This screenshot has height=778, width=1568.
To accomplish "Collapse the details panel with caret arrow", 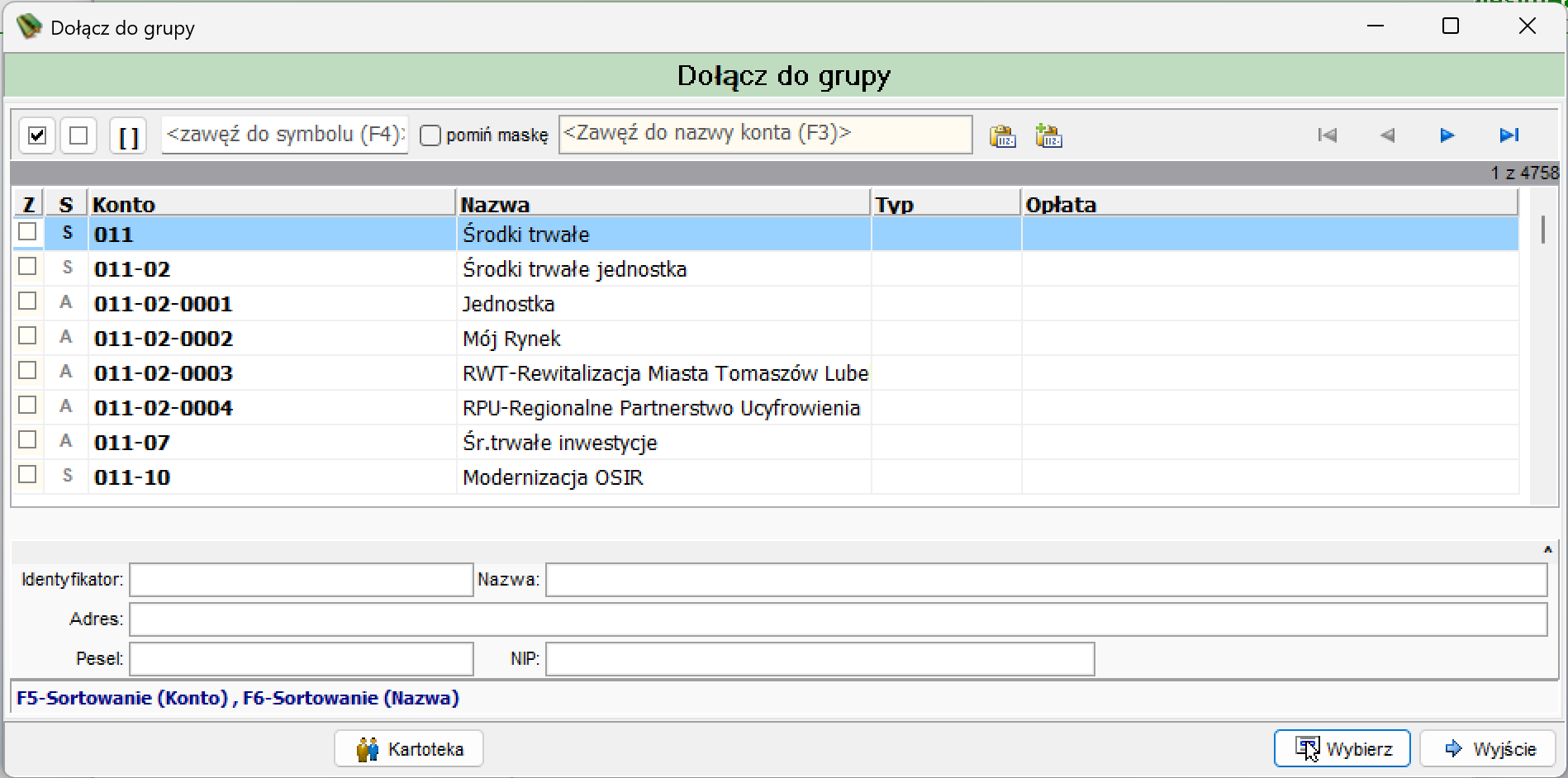I will click(x=1547, y=549).
